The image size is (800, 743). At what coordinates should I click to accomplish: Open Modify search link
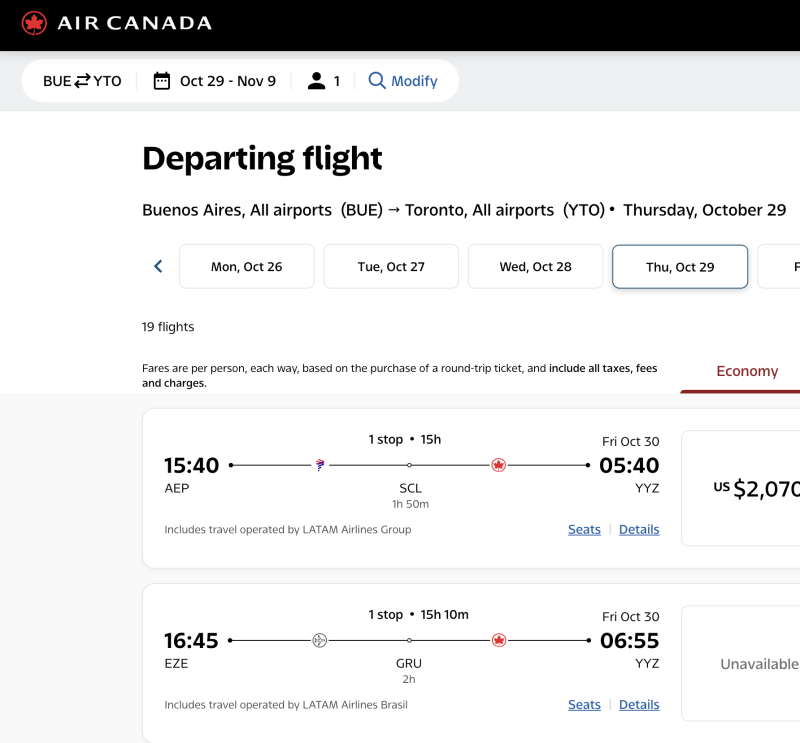point(414,81)
